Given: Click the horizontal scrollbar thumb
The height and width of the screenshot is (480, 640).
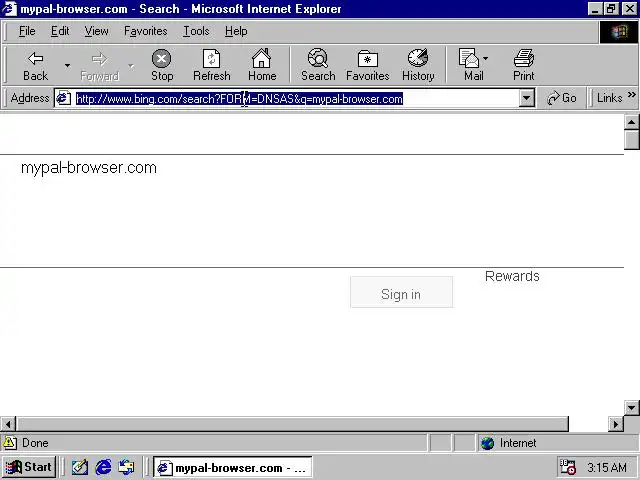Looking at the screenshot, I should (292, 424).
